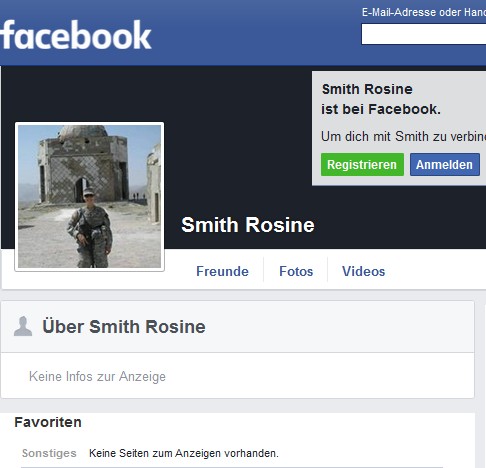Click 'Keine Seiten zum Anzeigen vorhanden.' text

pyautogui.click(x=184, y=453)
